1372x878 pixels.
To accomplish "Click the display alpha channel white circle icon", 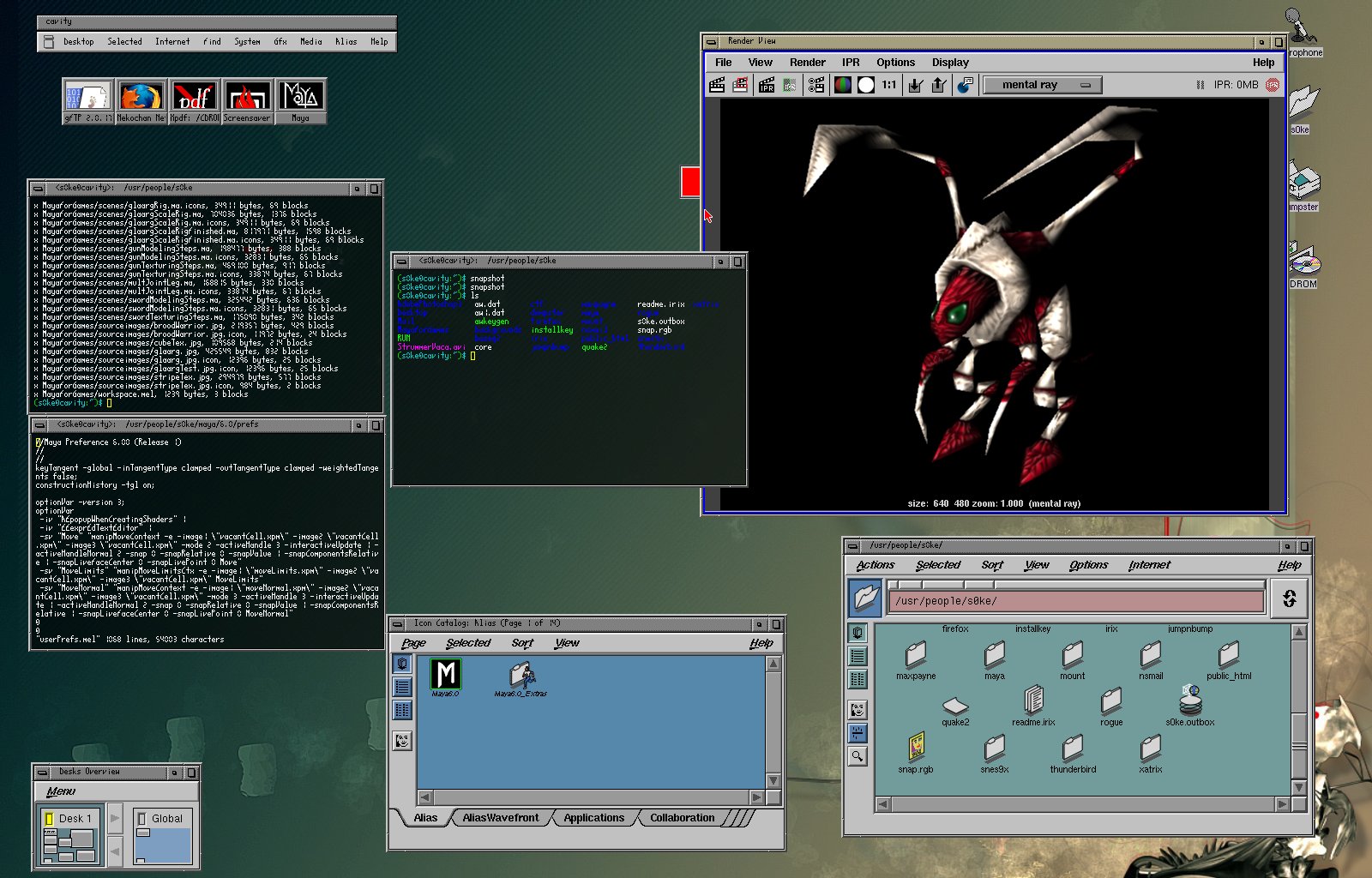I will [x=866, y=85].
